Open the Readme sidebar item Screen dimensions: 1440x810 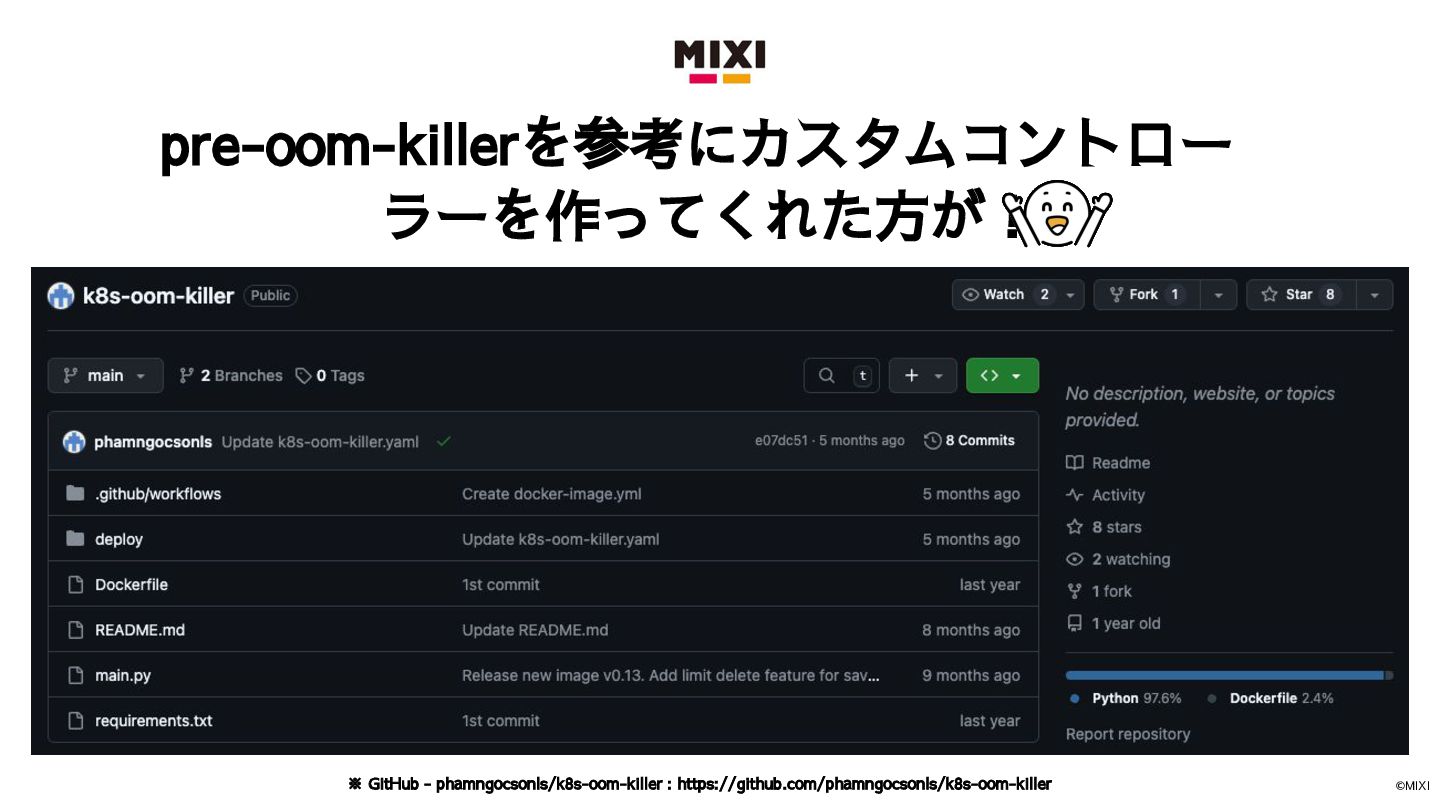point(1108,462)
